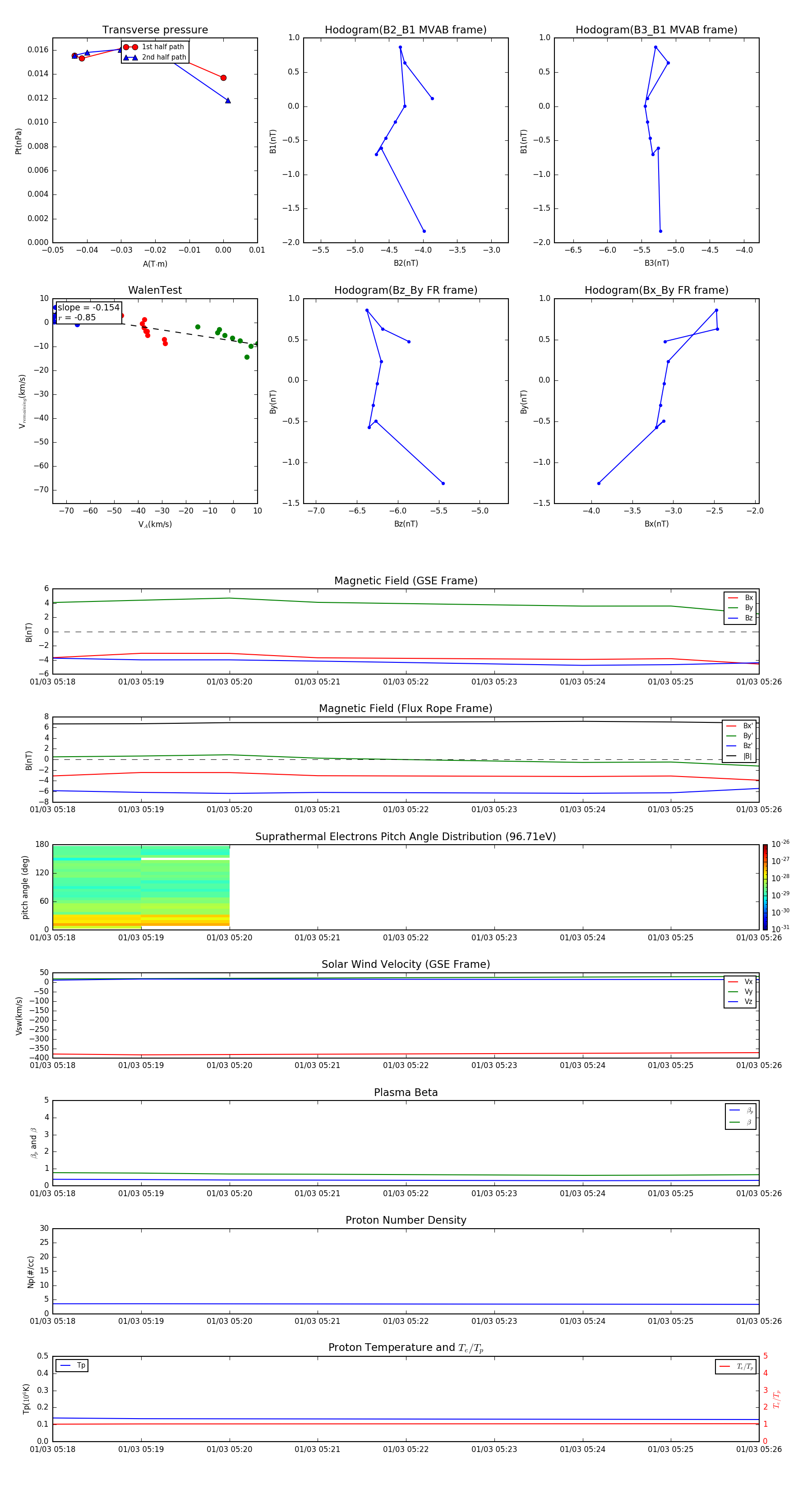Click Bx in the GSE magnetic field legend

(x=740, y=598)
